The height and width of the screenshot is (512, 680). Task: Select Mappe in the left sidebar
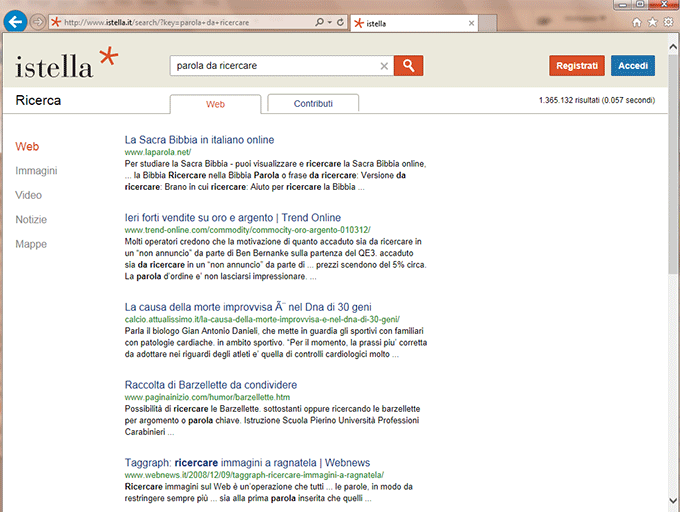[31, 244]
